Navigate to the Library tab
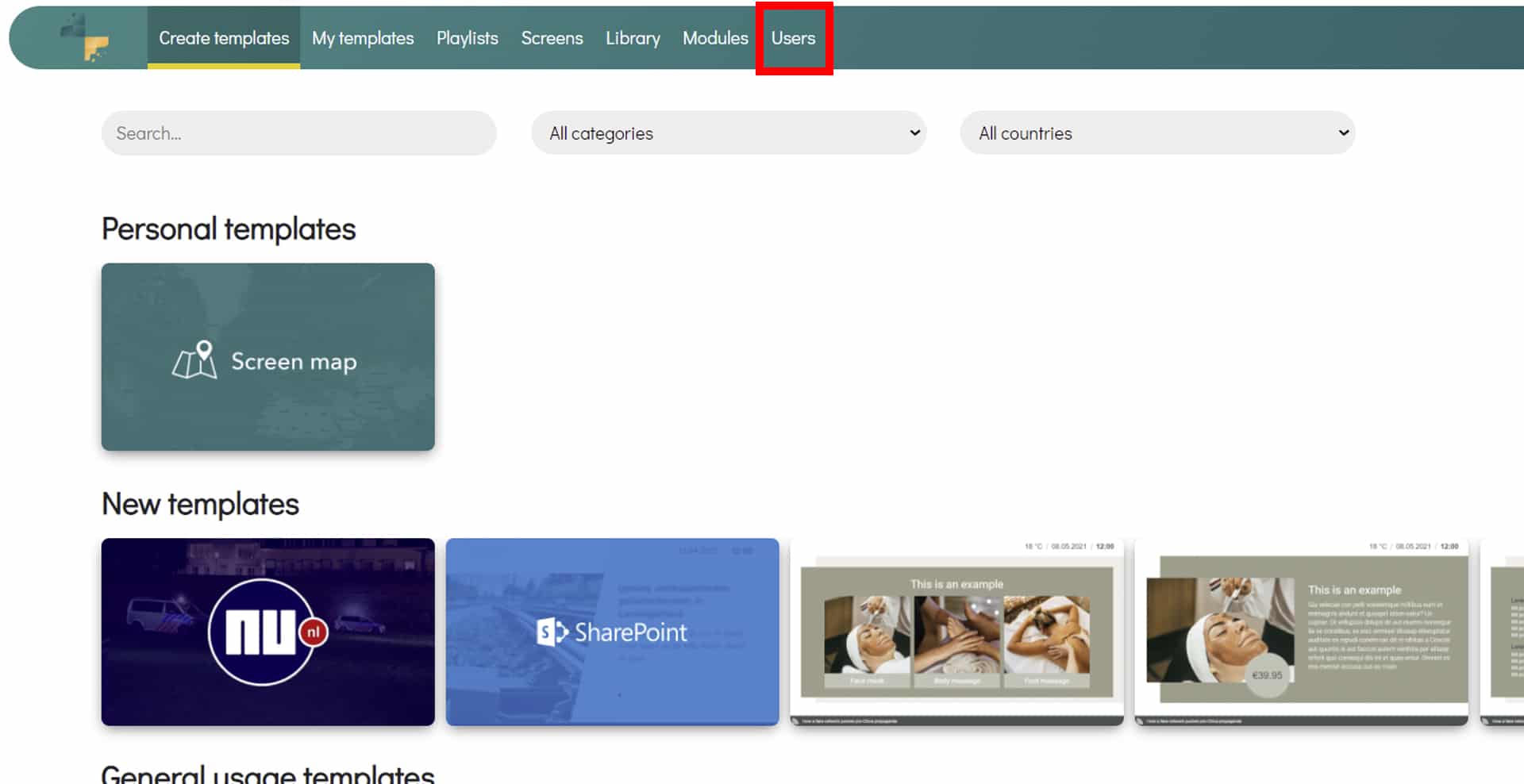 [633, 38]
